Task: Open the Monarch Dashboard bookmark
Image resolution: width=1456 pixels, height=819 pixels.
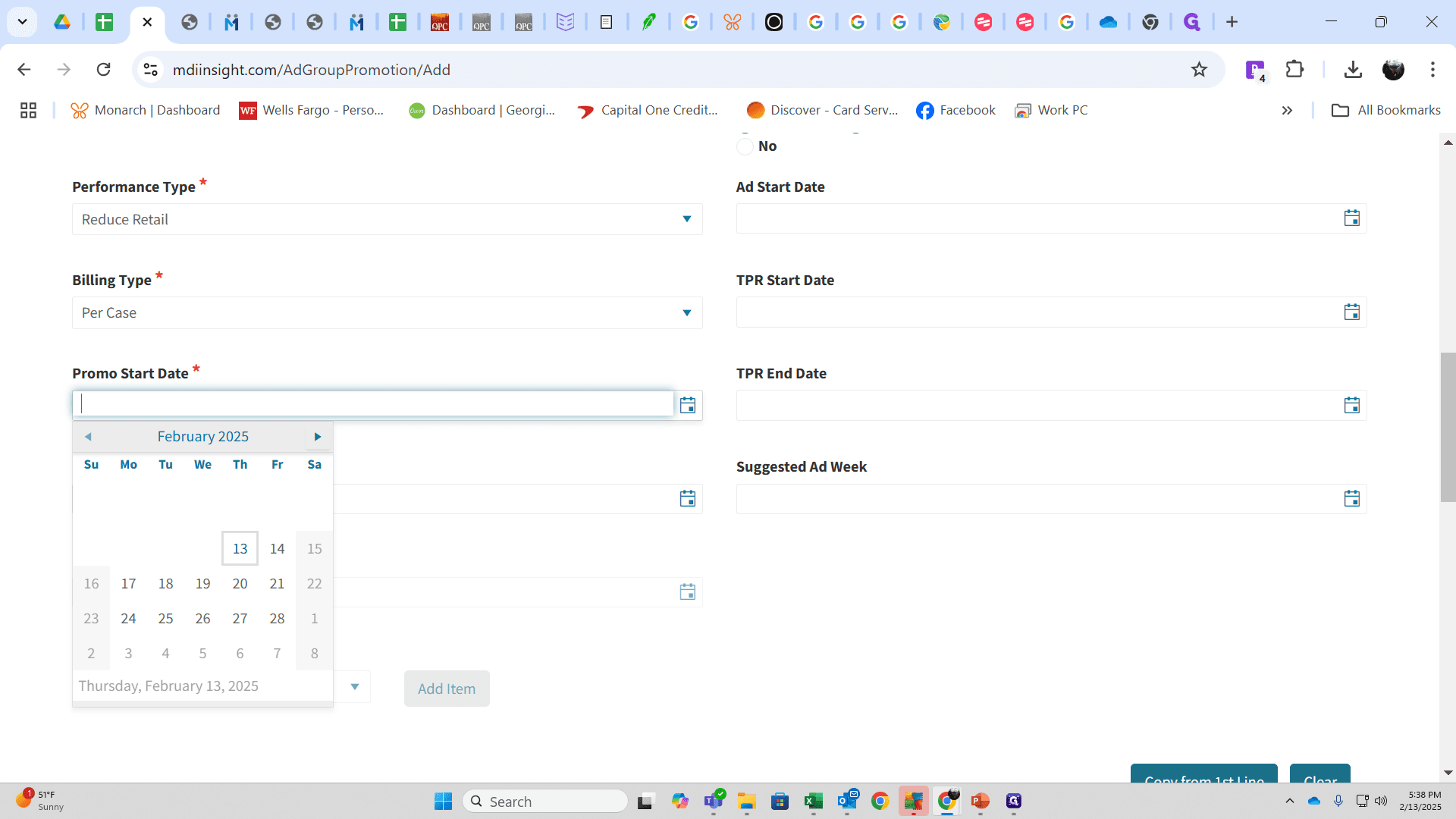Action: click(x=146, y=111)
